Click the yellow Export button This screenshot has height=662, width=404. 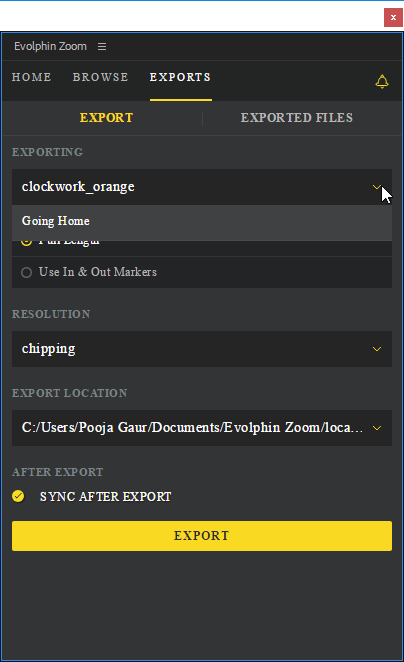[202, 536]
